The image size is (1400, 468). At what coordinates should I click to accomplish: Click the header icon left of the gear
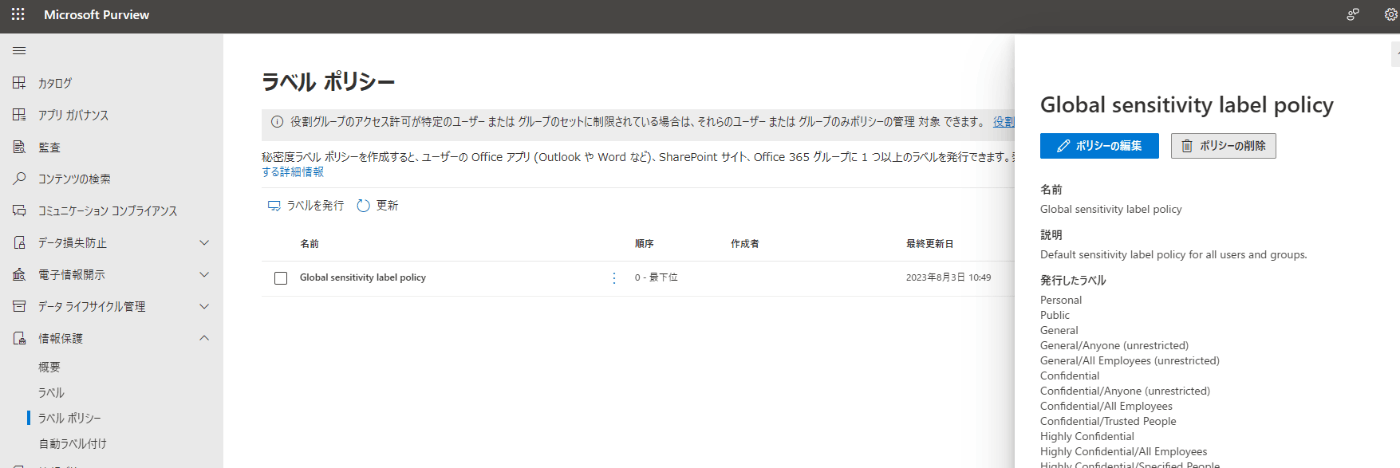click(x=1353, y=15)
